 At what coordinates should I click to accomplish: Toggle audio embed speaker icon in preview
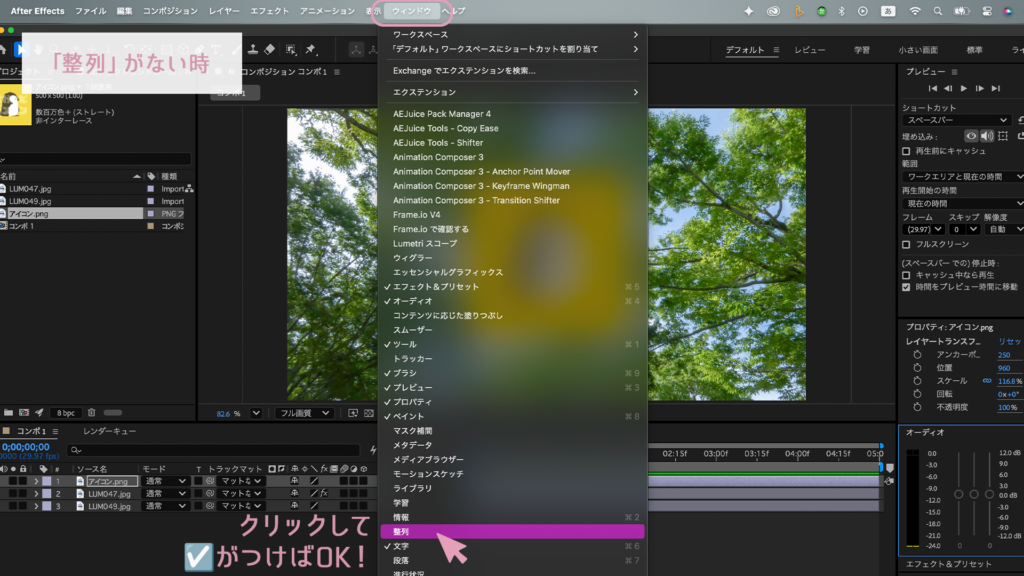point(987,136)
